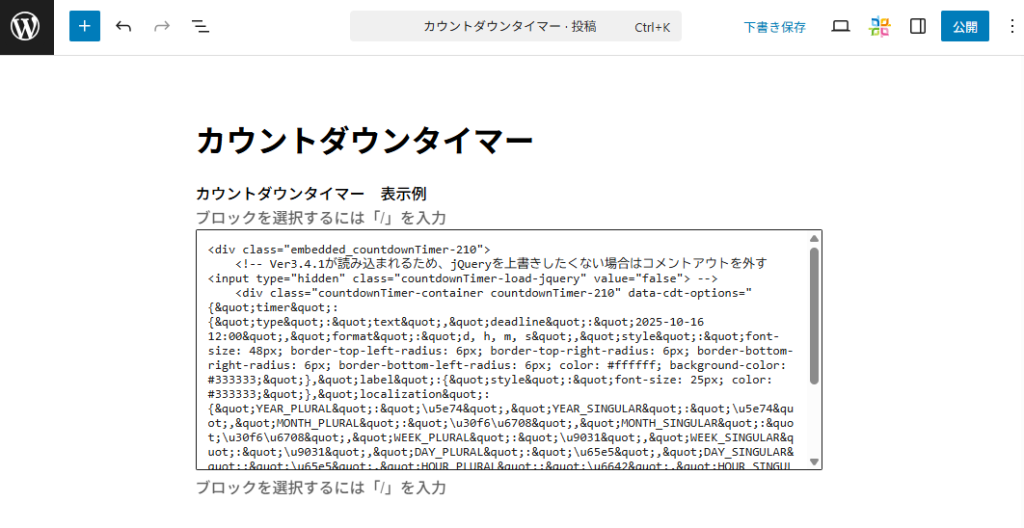This screenshot has height=528, width=1024.
Task: Click 下書き保存 to save draft
Action: tap(774, 27)
